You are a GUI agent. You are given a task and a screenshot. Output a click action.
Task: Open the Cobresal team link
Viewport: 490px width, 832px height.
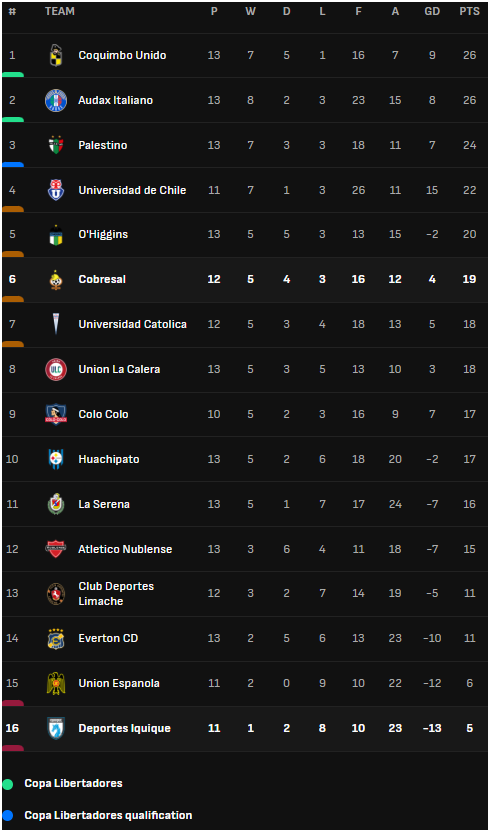[102, 279]
